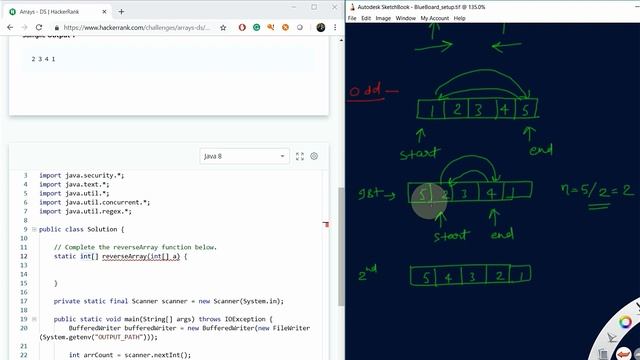Click the browser forward arrow
Screen dimensions: 640x360
[x=24, y=27]
